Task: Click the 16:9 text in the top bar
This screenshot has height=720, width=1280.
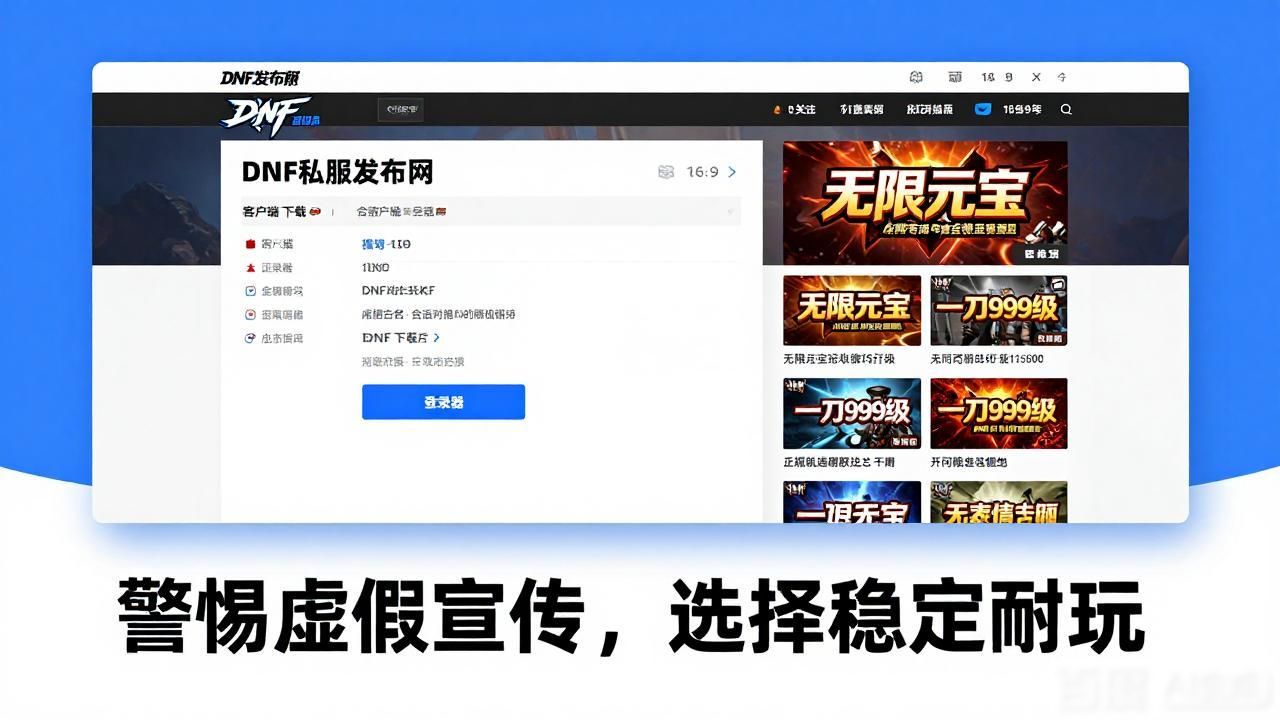Action: [997, 77]
